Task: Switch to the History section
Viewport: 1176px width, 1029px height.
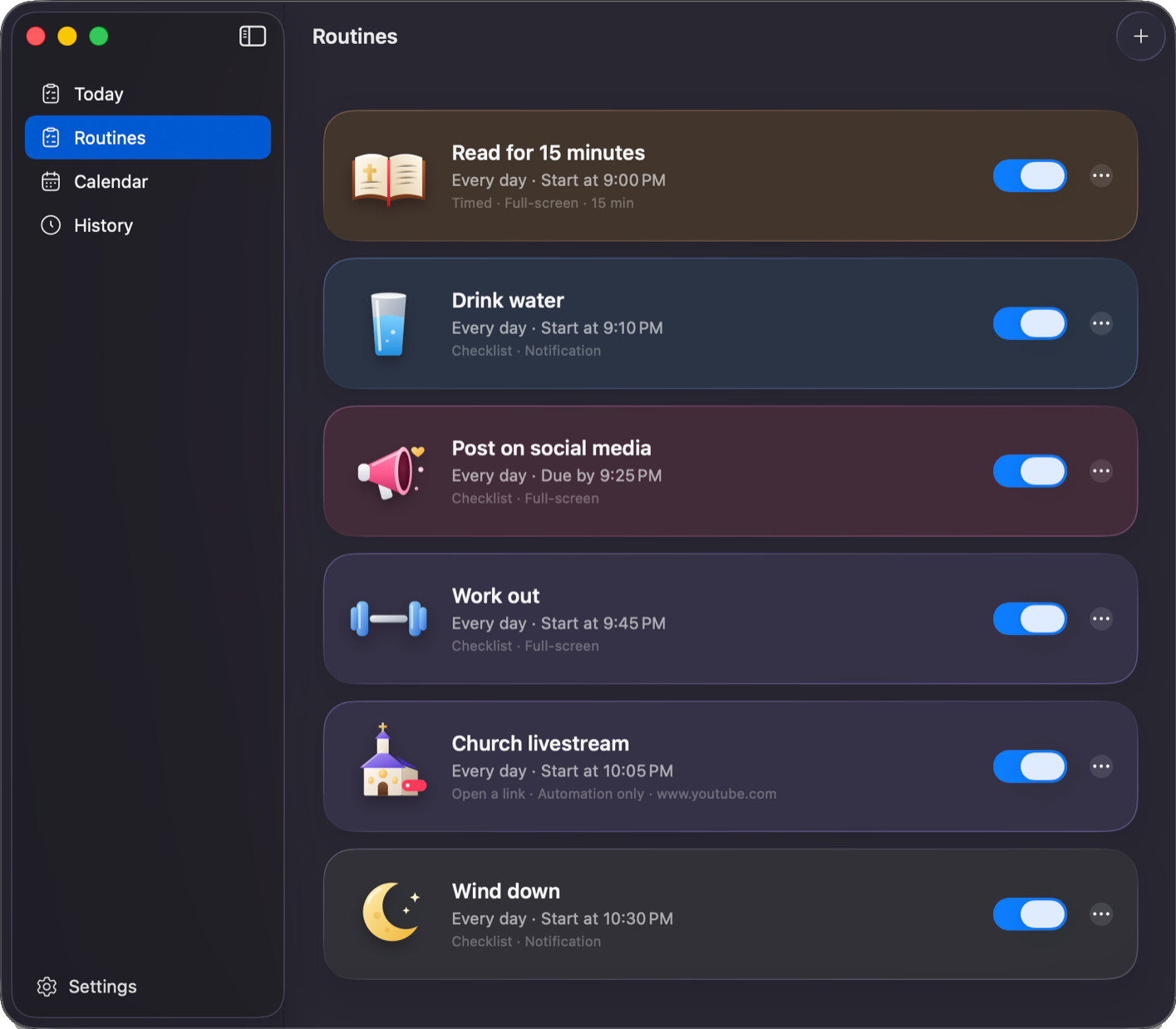Action: tap(148, 225)
